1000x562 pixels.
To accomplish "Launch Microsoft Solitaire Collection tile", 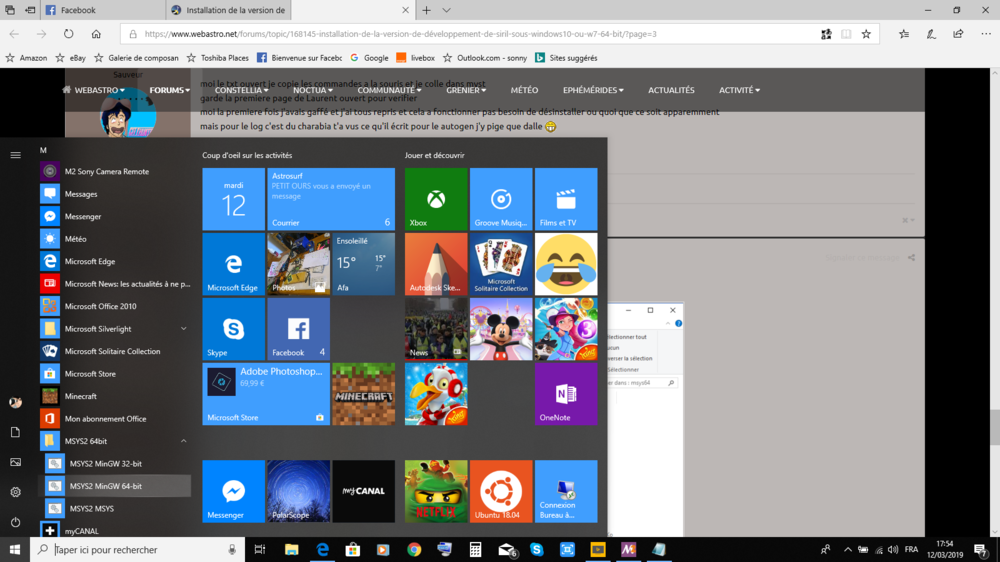I will coord(501,264).
